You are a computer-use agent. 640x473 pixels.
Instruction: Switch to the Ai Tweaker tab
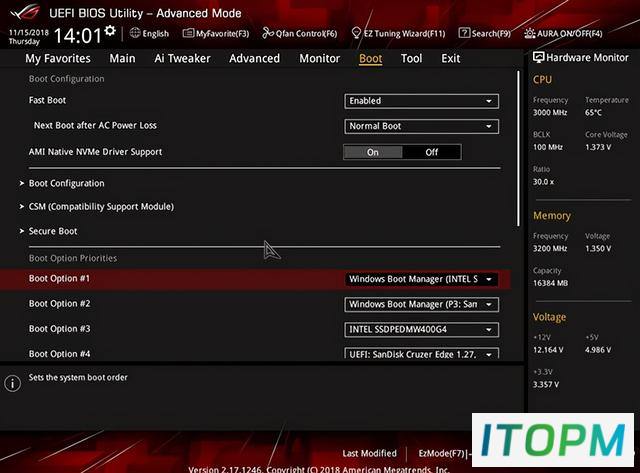tap(182, 58)
